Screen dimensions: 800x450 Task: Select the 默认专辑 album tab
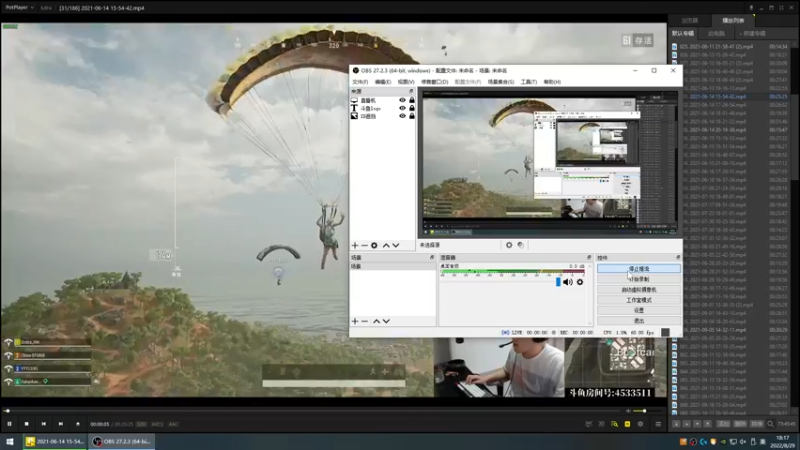pos(683,33)
